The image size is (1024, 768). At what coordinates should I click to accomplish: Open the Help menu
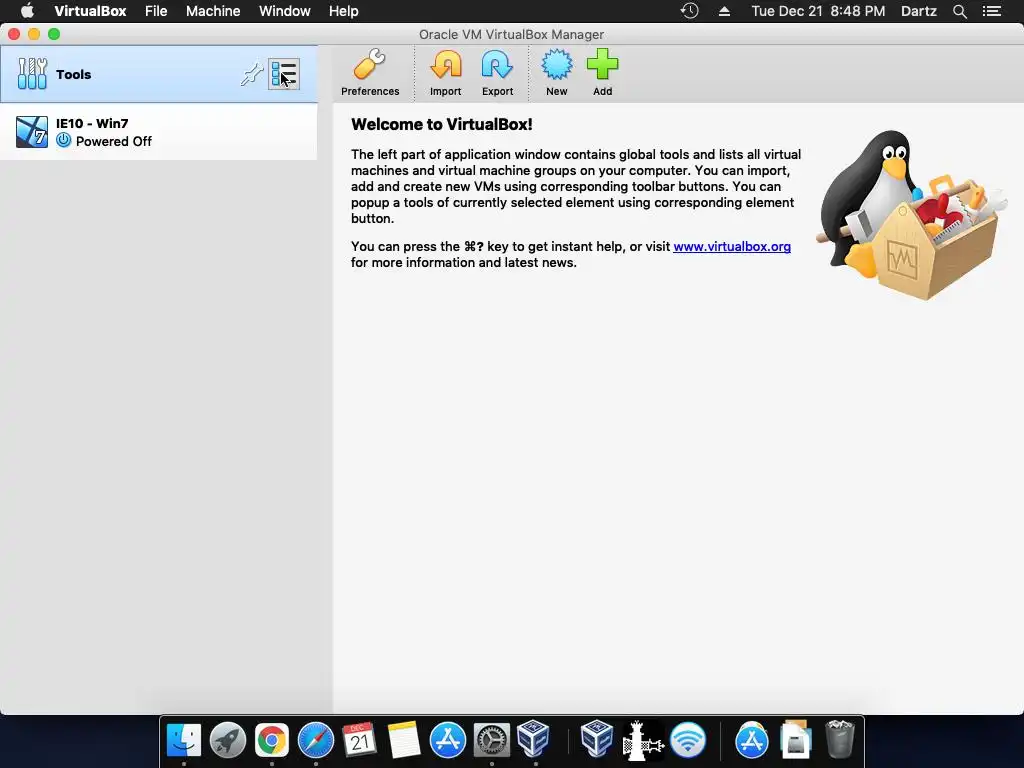tap(344, 11)
